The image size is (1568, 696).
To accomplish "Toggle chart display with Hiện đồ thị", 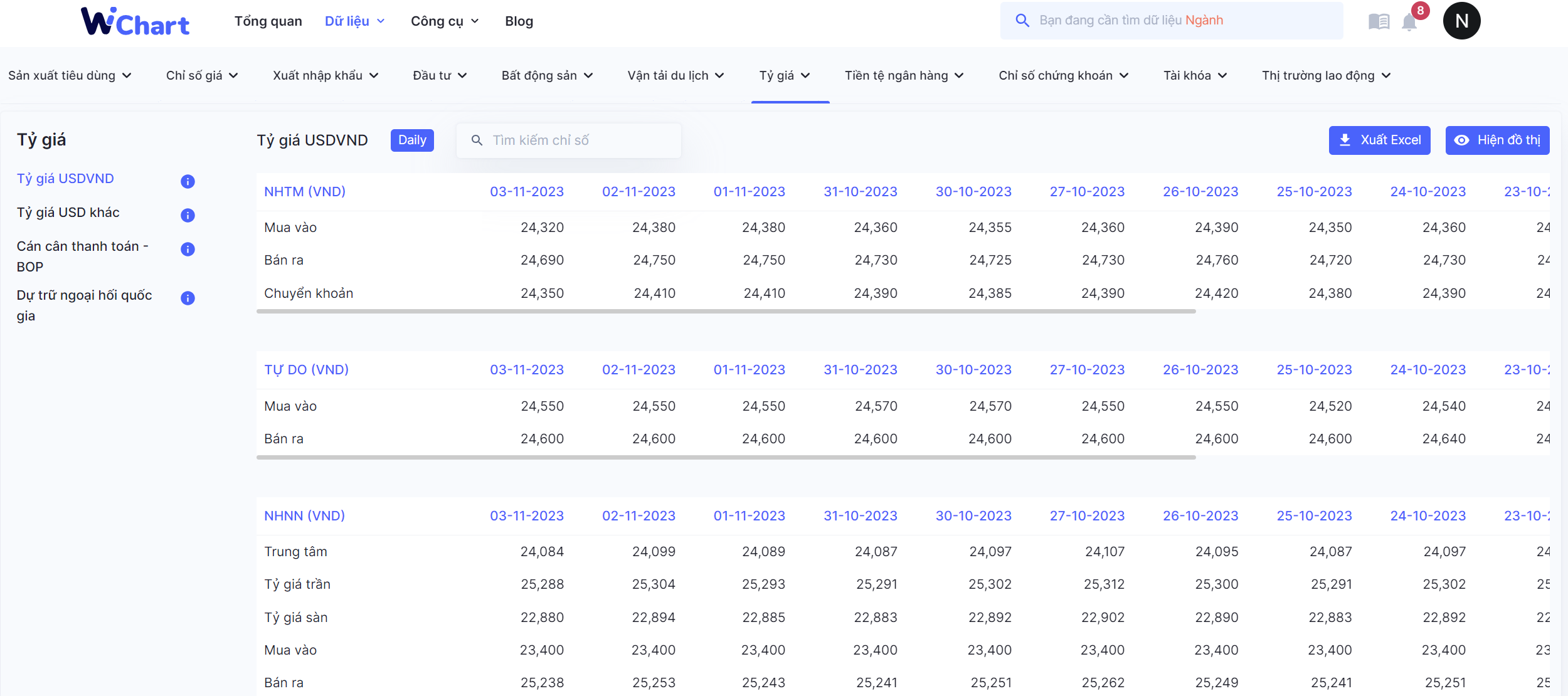I will [x=1497, y=140].
